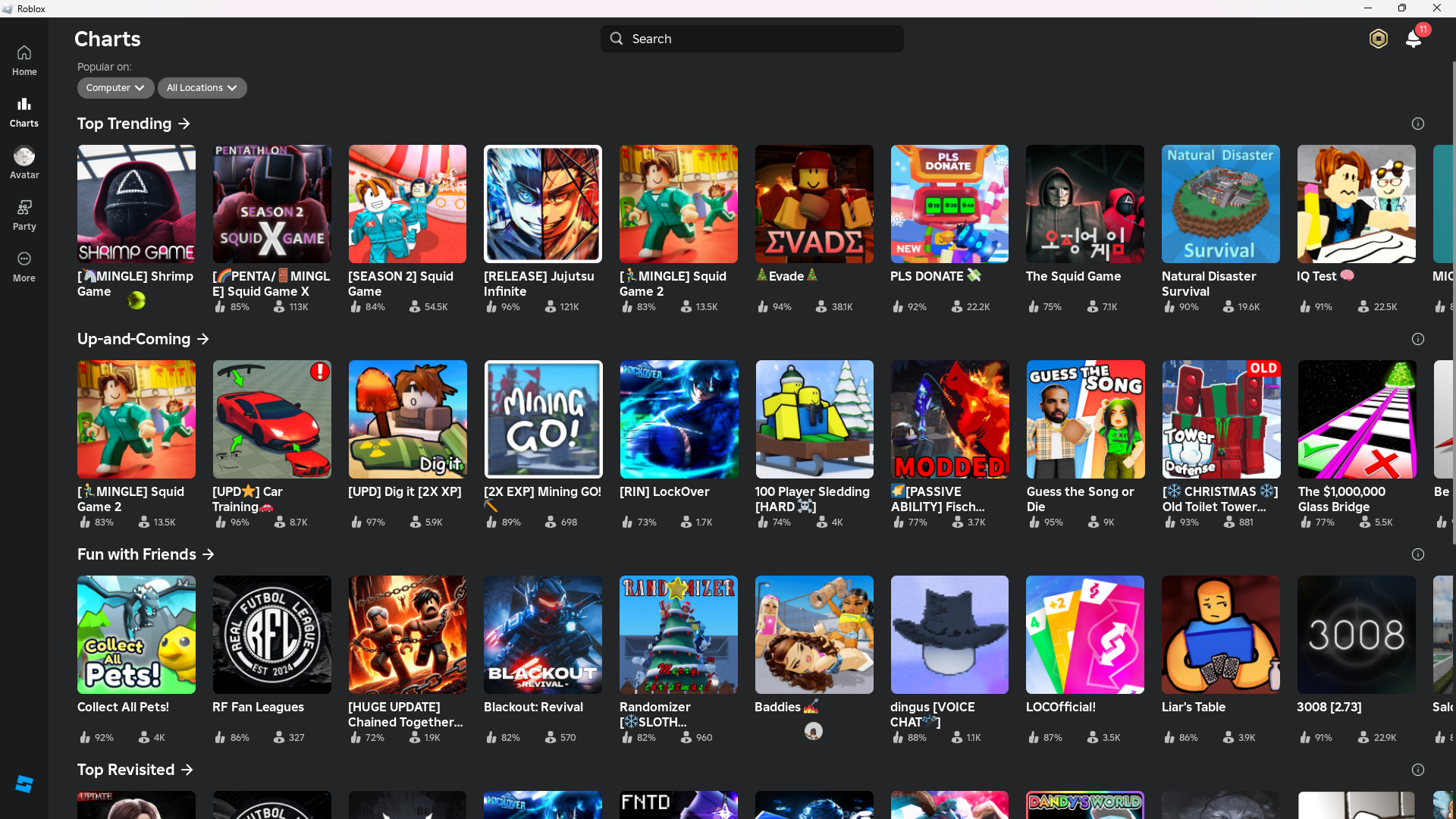Open Party in the sidebar

24,215
